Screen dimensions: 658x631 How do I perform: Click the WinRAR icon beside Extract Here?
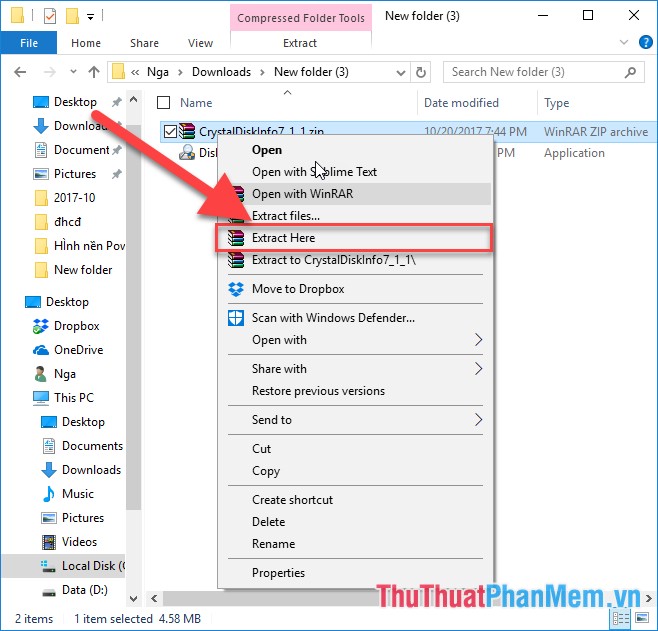[x=236, y=238]
